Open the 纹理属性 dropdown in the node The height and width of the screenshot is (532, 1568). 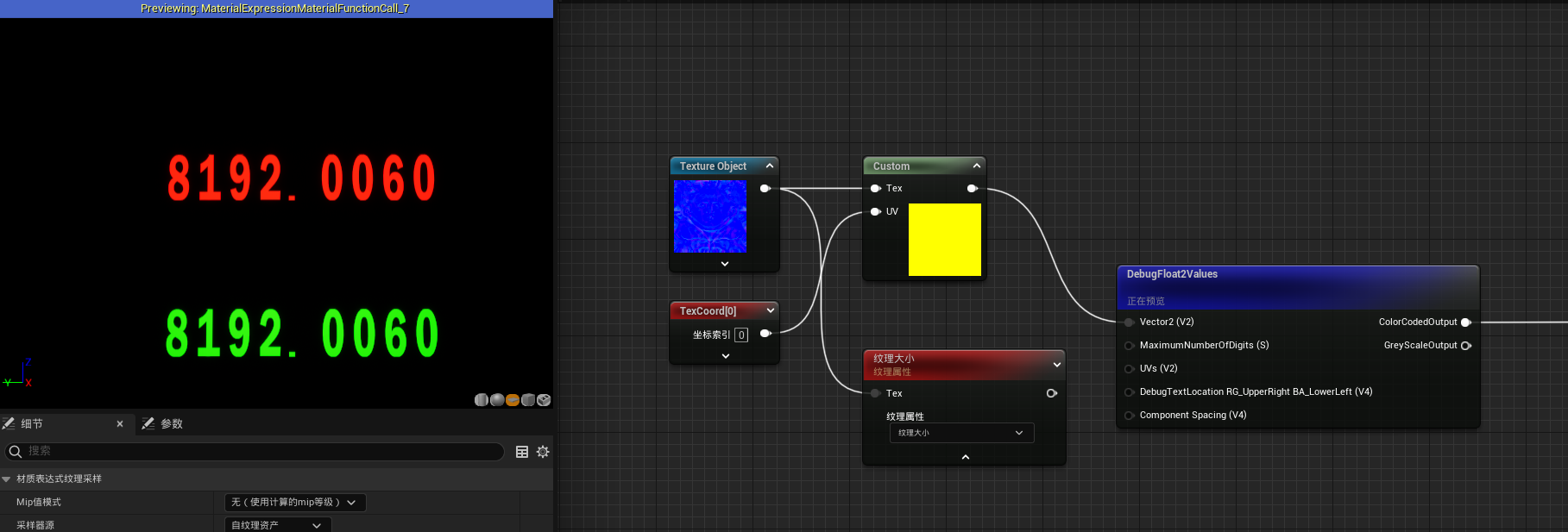pyautogui.click(x=961, y=433)
